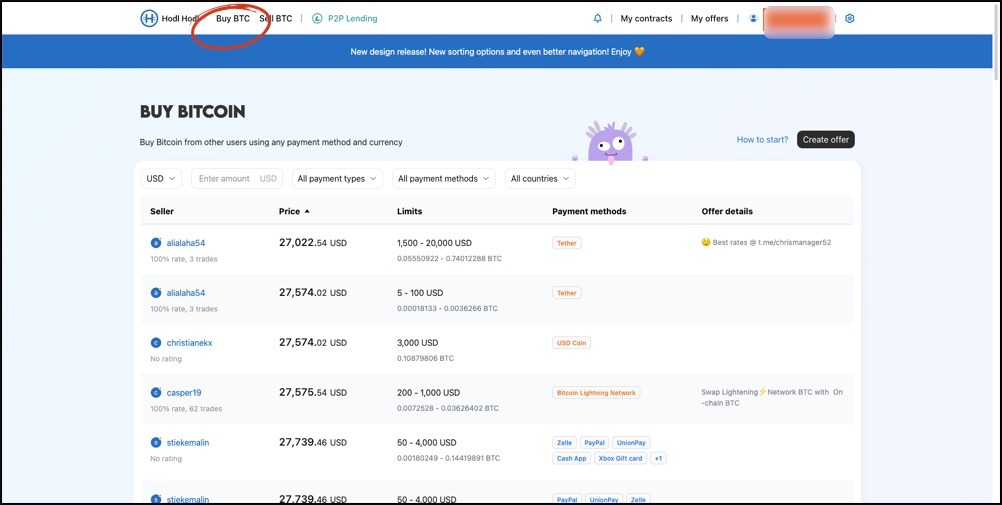Click the Price sort arrow

307,211
